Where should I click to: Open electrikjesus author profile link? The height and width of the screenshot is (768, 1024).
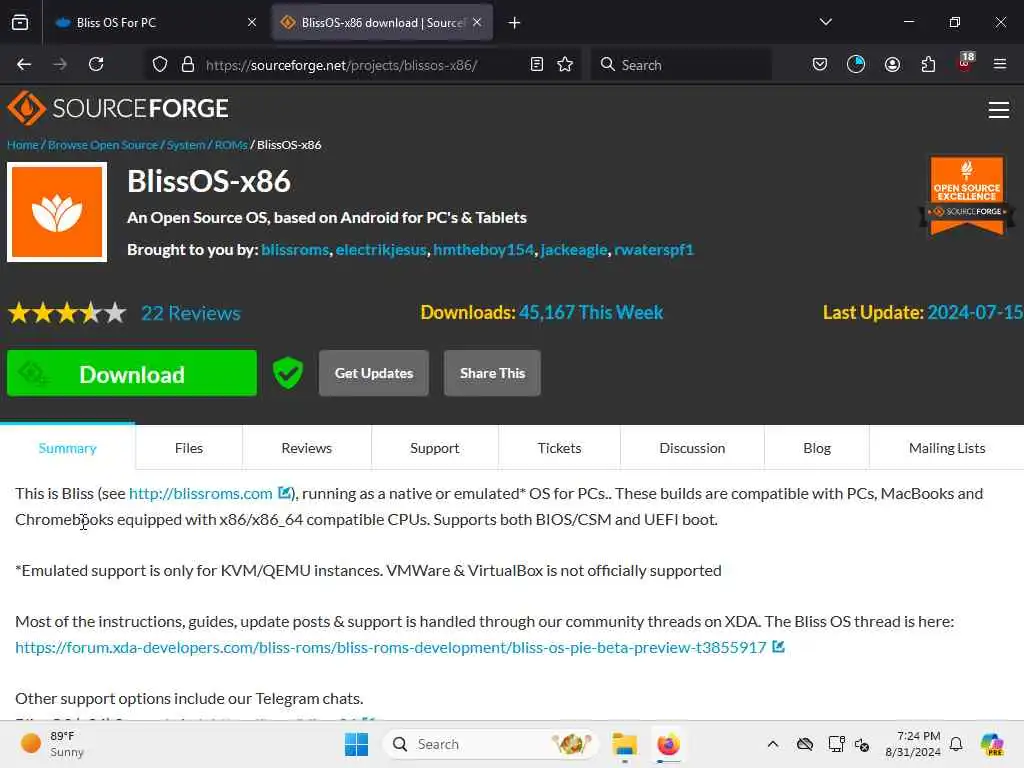[x=381, y=249]
